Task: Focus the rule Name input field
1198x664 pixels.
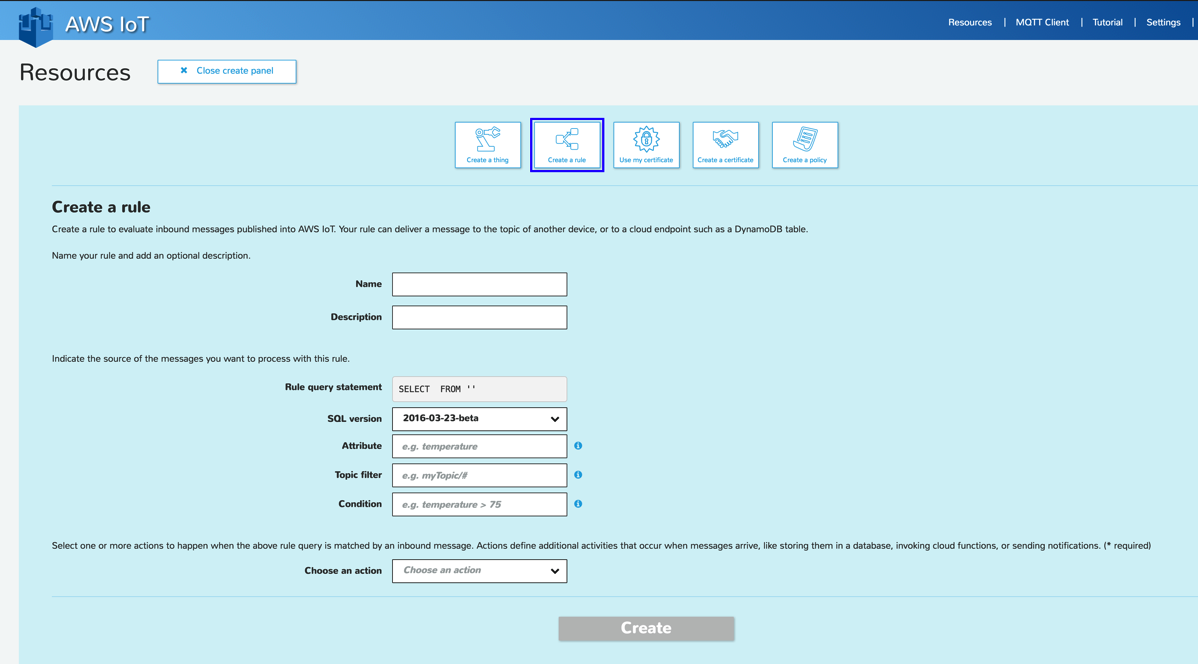Action: click(480, 284)
